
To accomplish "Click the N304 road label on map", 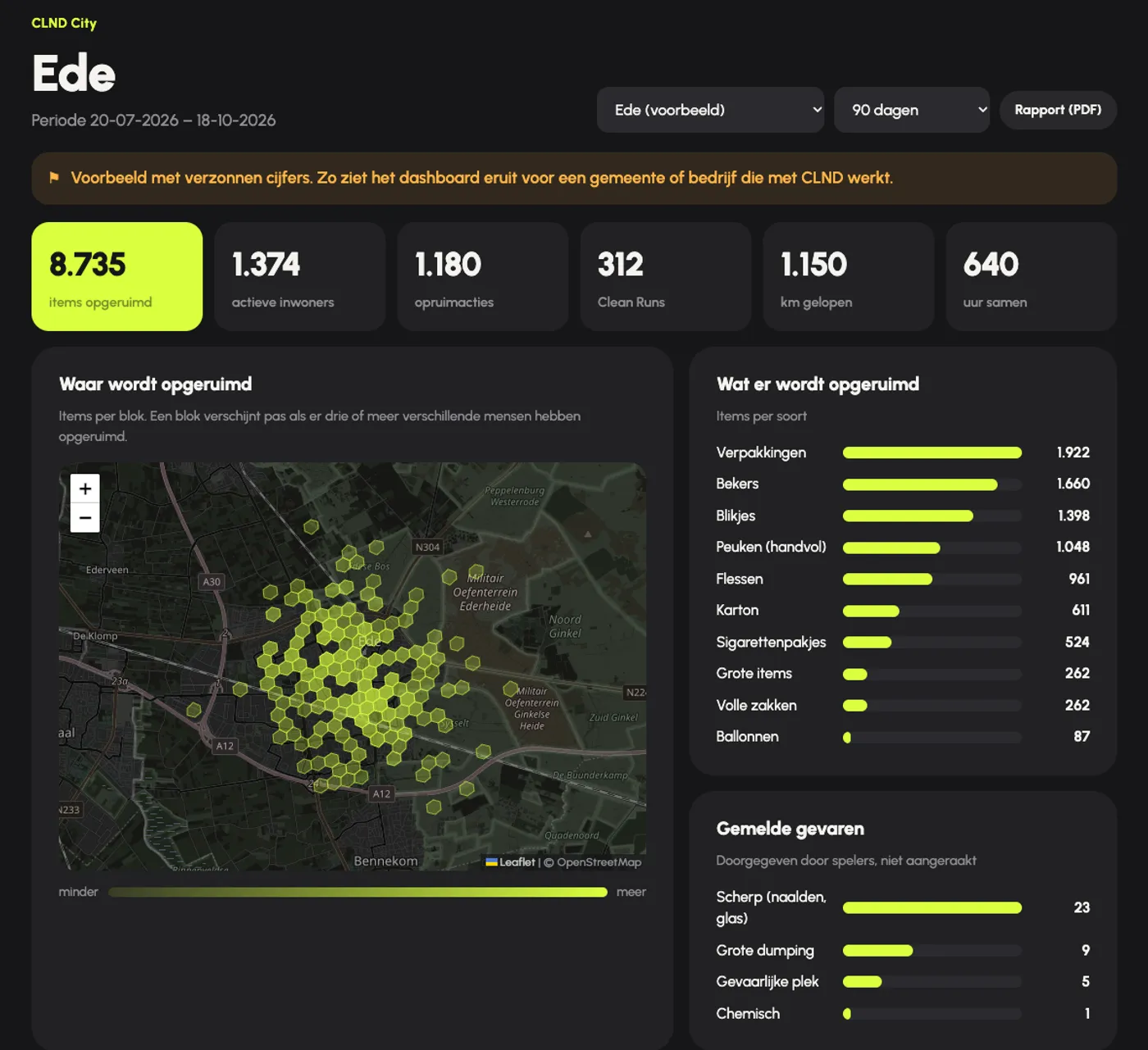I will coord(427,547).
